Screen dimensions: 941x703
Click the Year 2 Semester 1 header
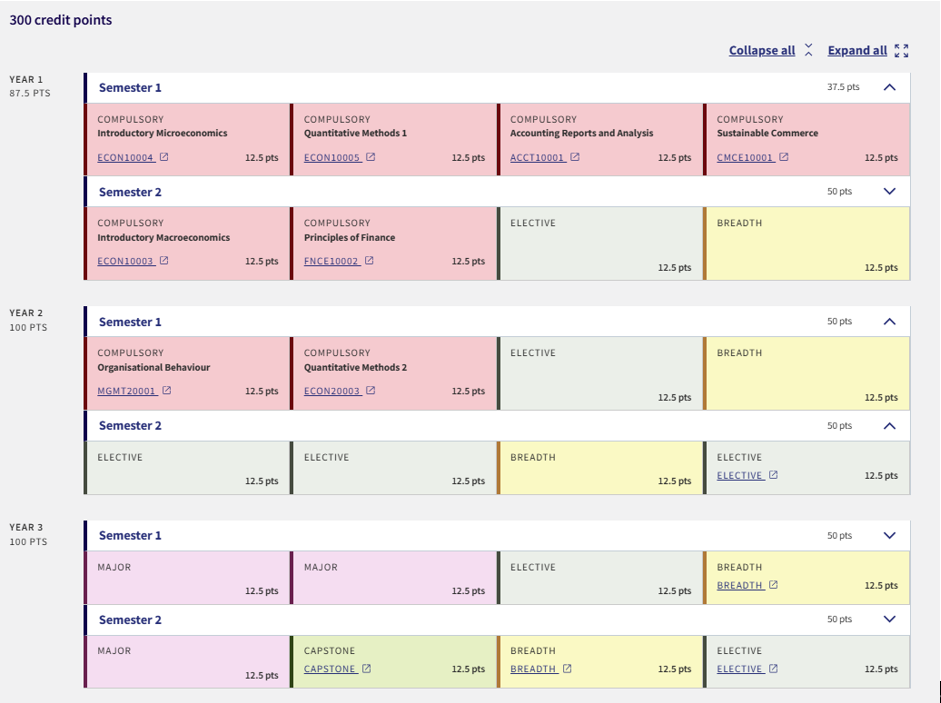(x=130, y=322)
